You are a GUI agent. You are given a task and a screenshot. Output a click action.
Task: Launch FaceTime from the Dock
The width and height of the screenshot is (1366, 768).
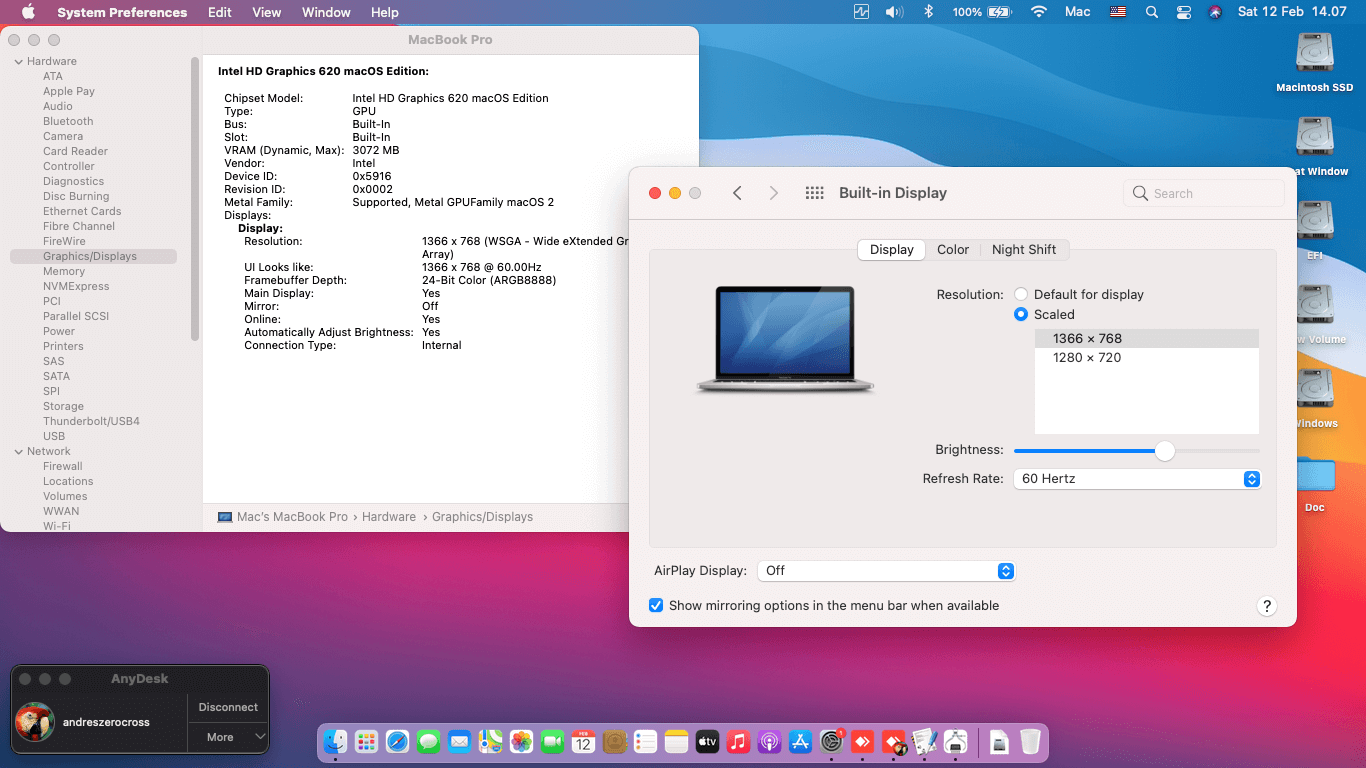tap(552, 741)
